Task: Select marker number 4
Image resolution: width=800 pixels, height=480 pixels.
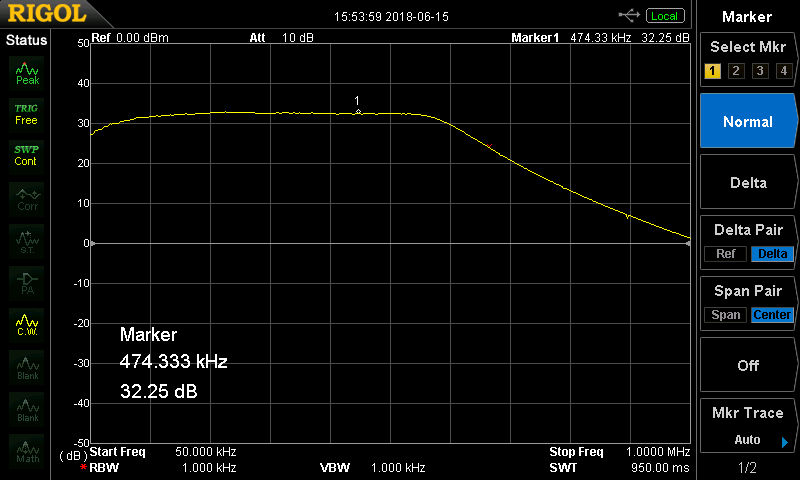Action: click(784, 71)
